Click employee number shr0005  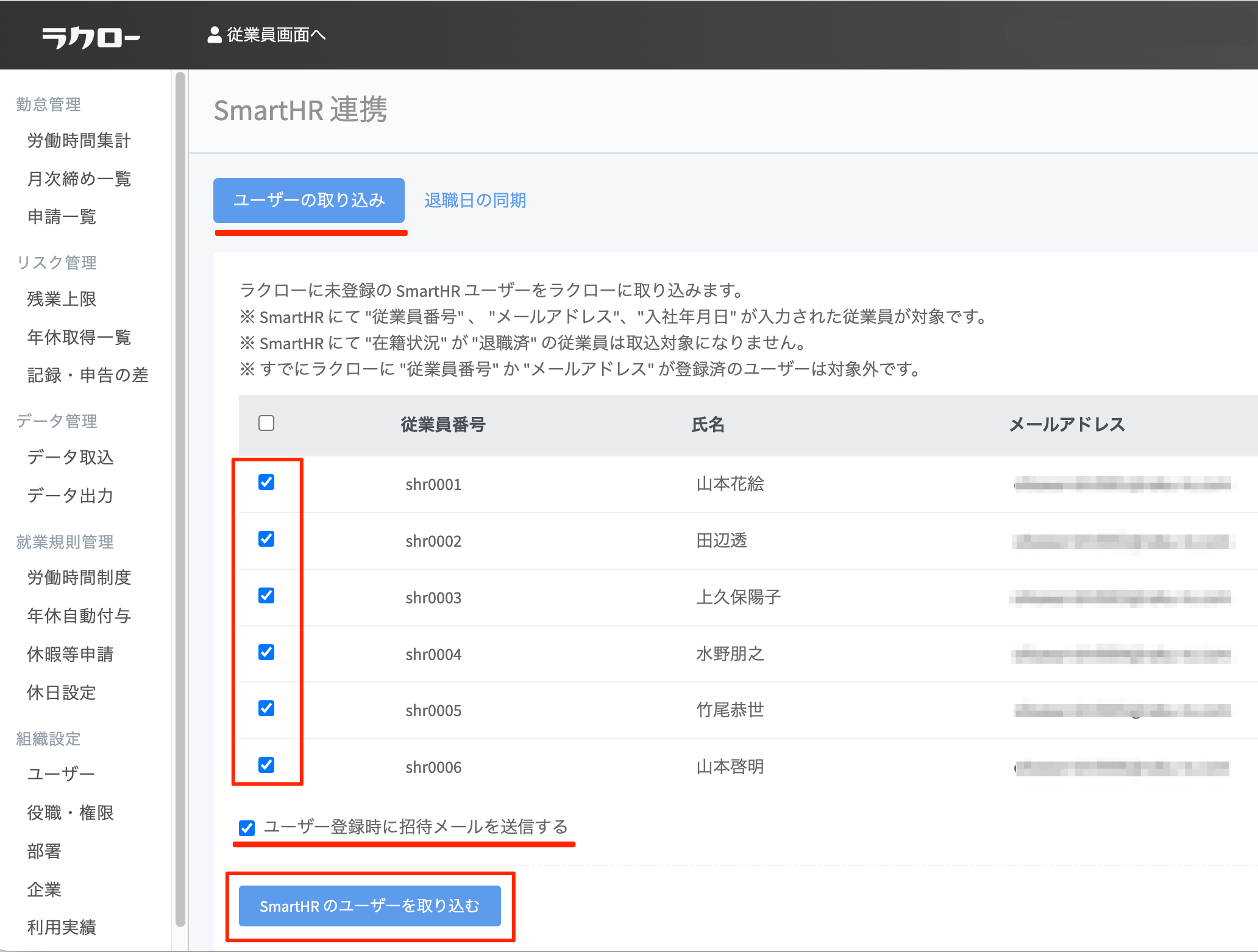433,711
